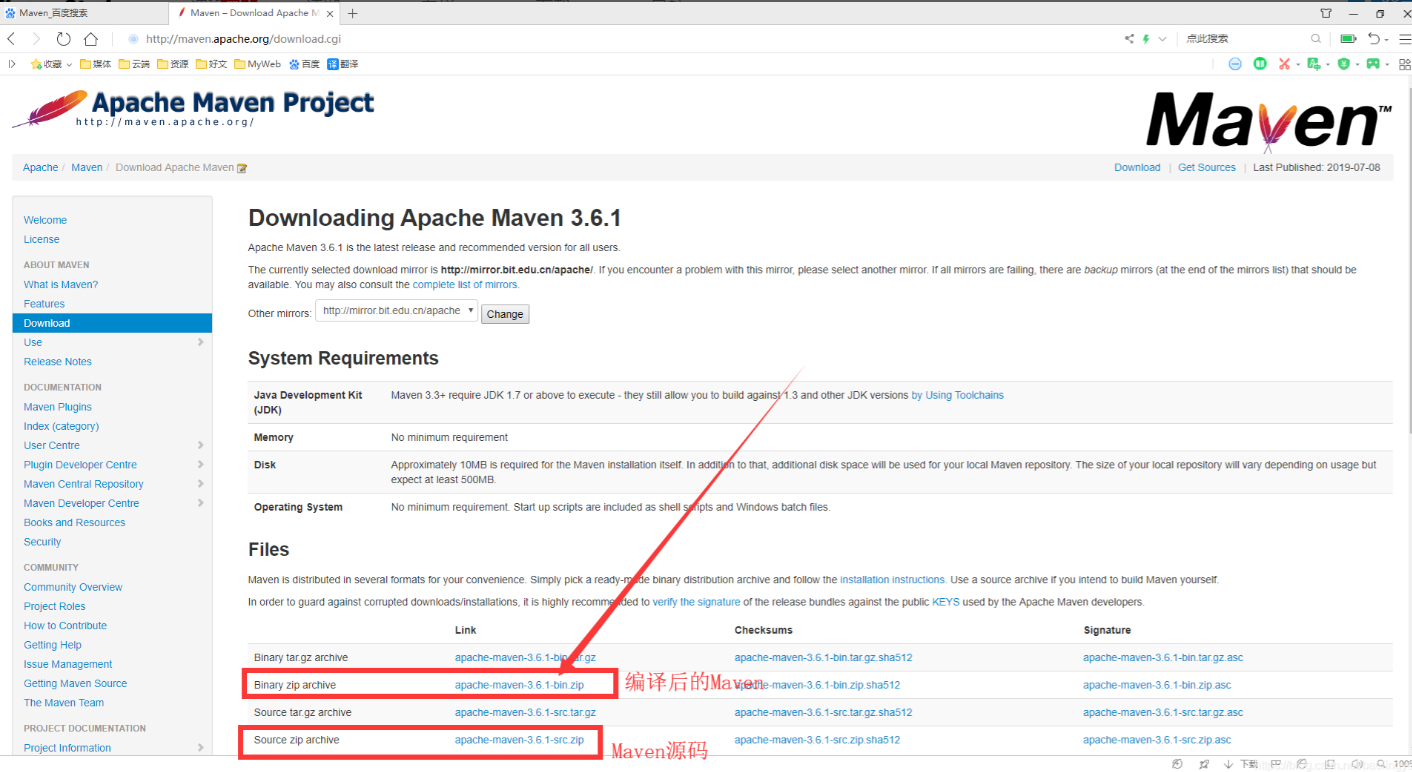The image size is (1412, 772).
Task: Click the edit icon beside Download Apache Maven
Action: coord(241,168)
